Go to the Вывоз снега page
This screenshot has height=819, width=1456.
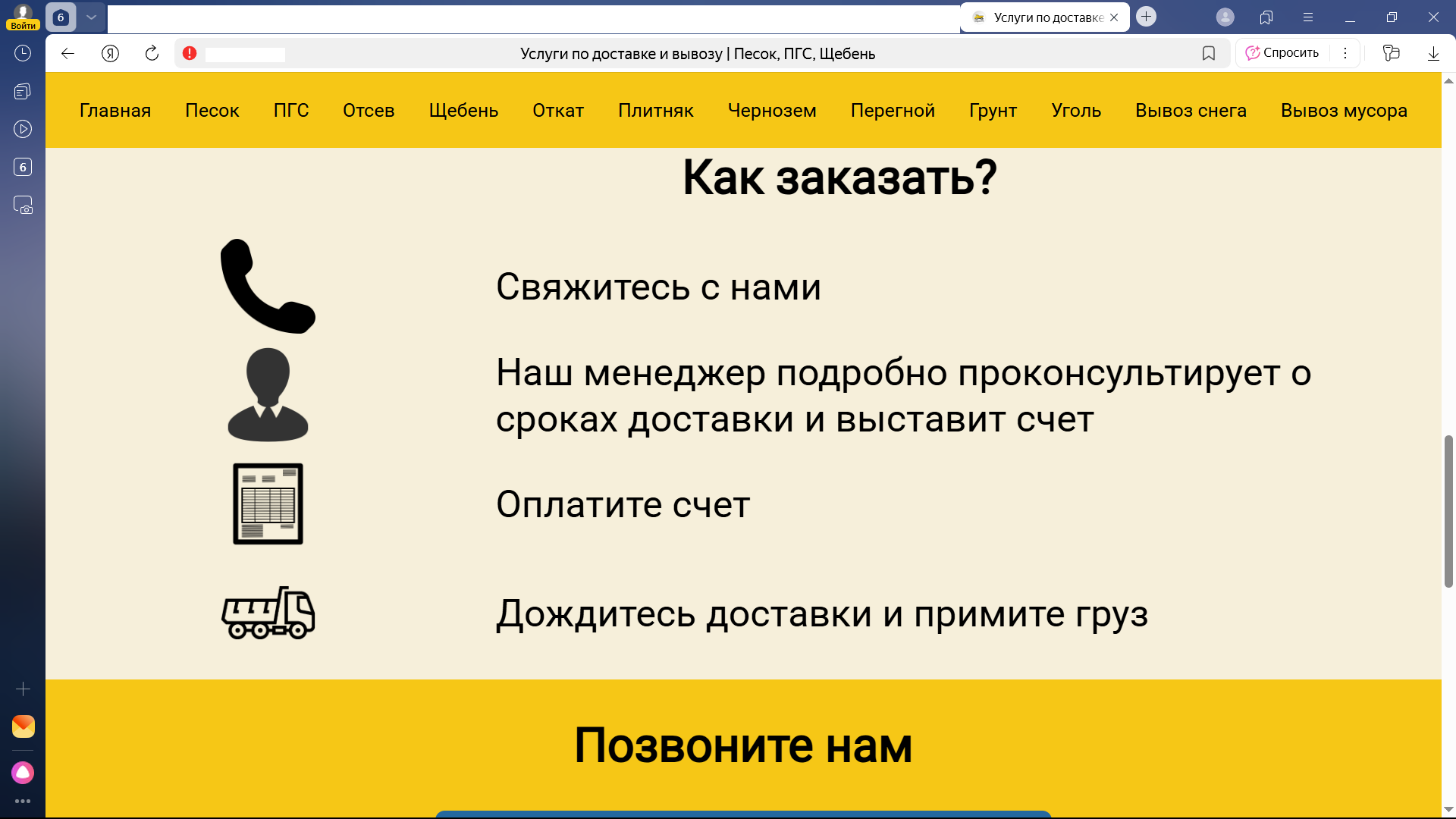click(1190, 111)
